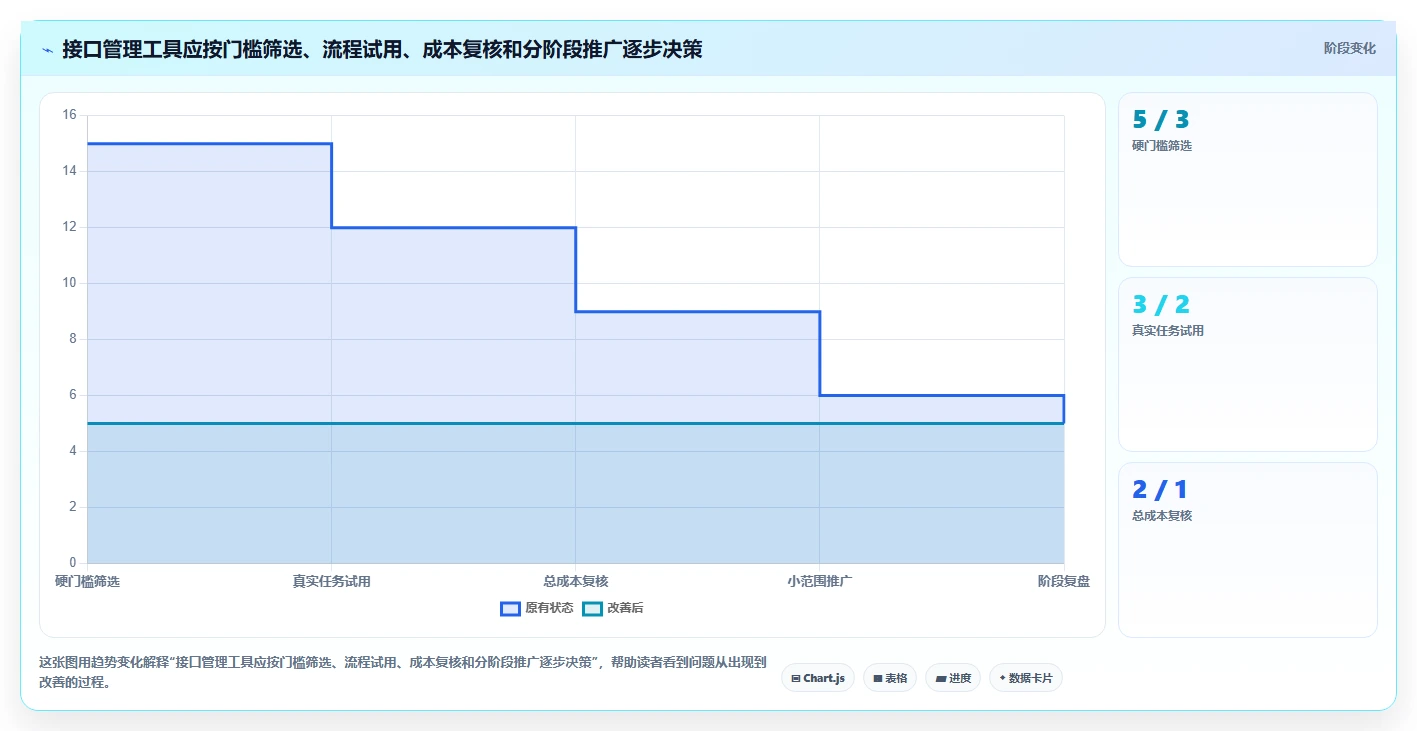The height and width of the screenshot is (731, 1417).
Task: Click the 阶段复盘 x-axis label
Action: pos(1064,581)
